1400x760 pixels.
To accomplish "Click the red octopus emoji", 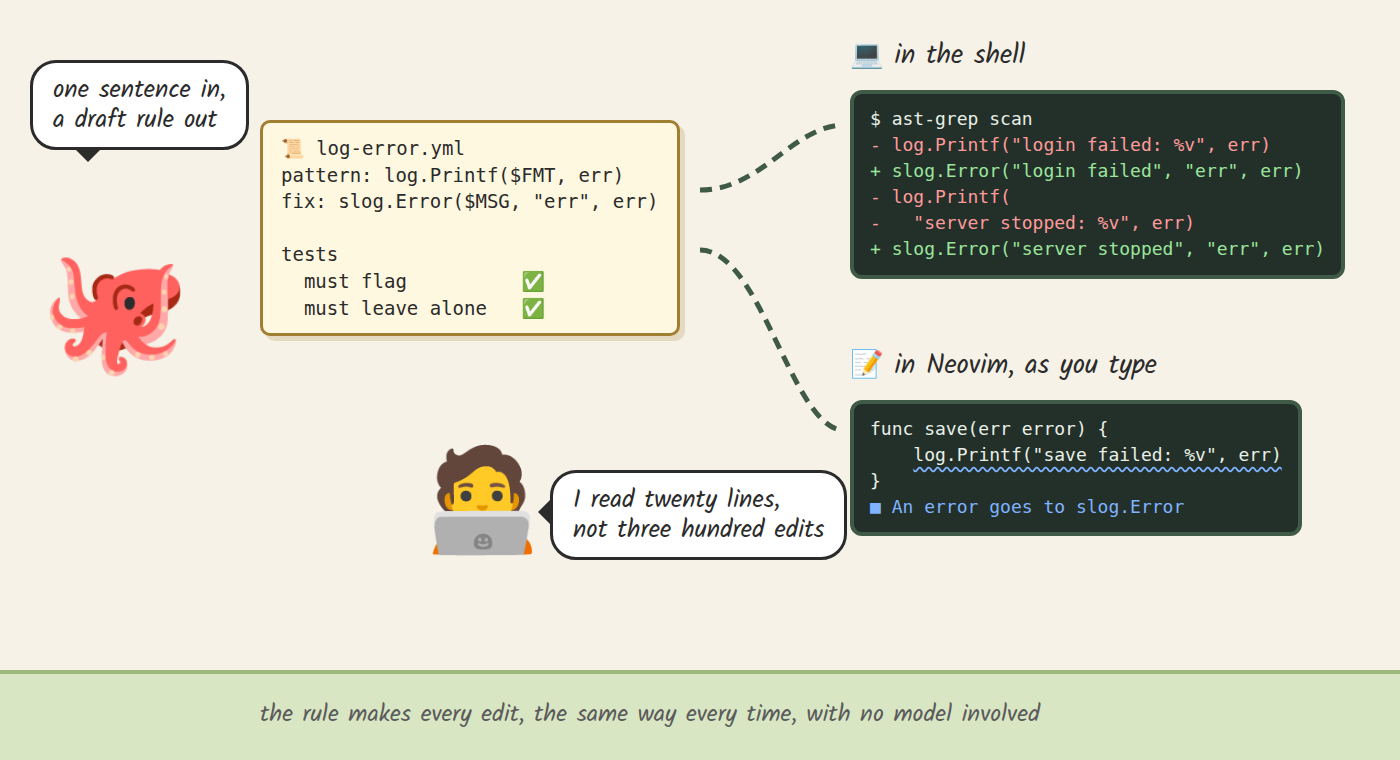I will [115, 315].
